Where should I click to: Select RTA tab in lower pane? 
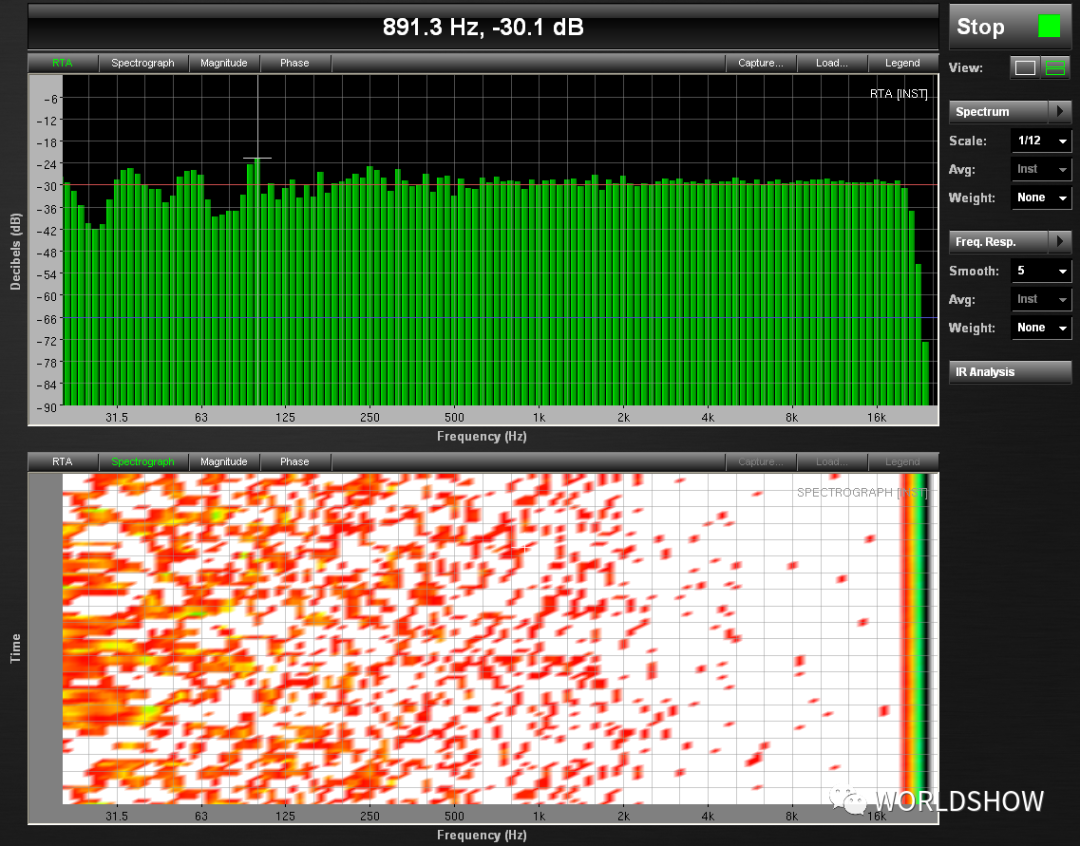click(62, 462)
